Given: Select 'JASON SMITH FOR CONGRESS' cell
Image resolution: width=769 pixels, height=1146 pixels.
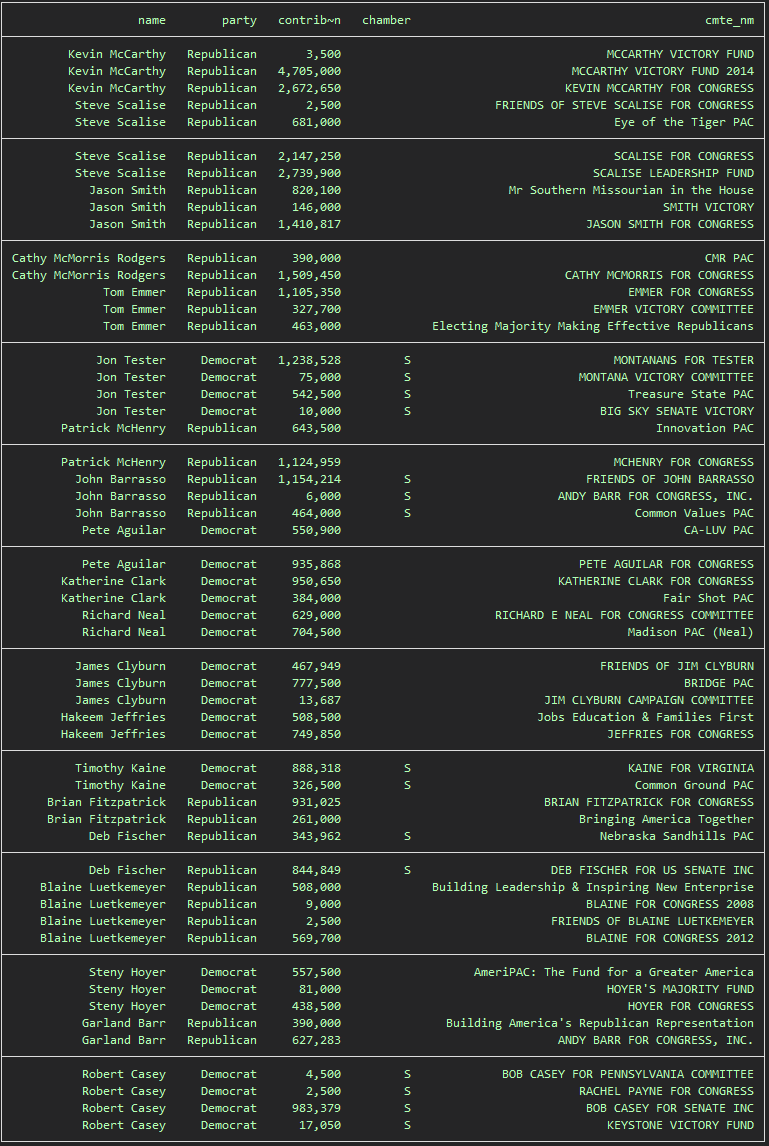Looking at the screenshot, I should pos(670,224).
